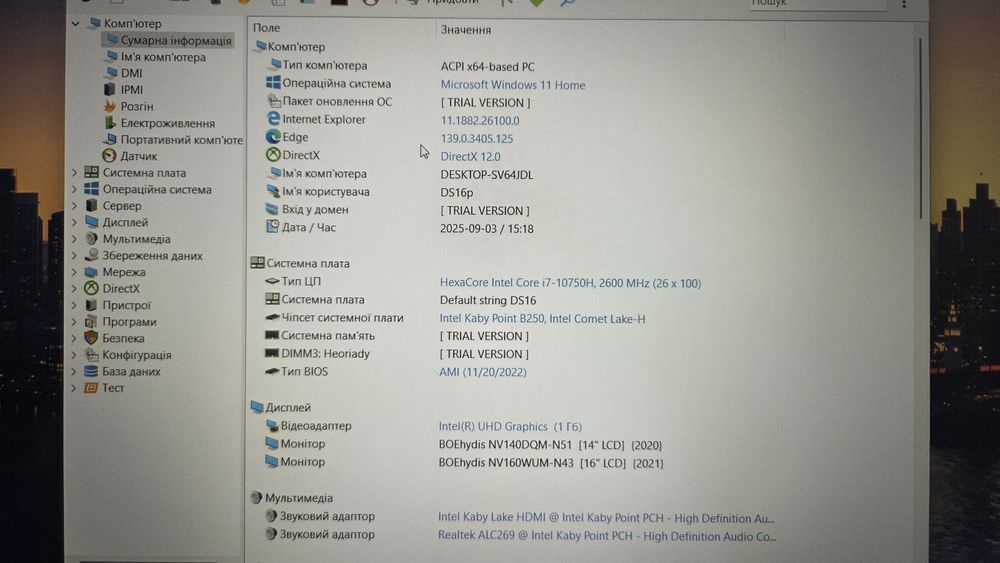Expand the Операційна система node

click(x=74, y=189)
